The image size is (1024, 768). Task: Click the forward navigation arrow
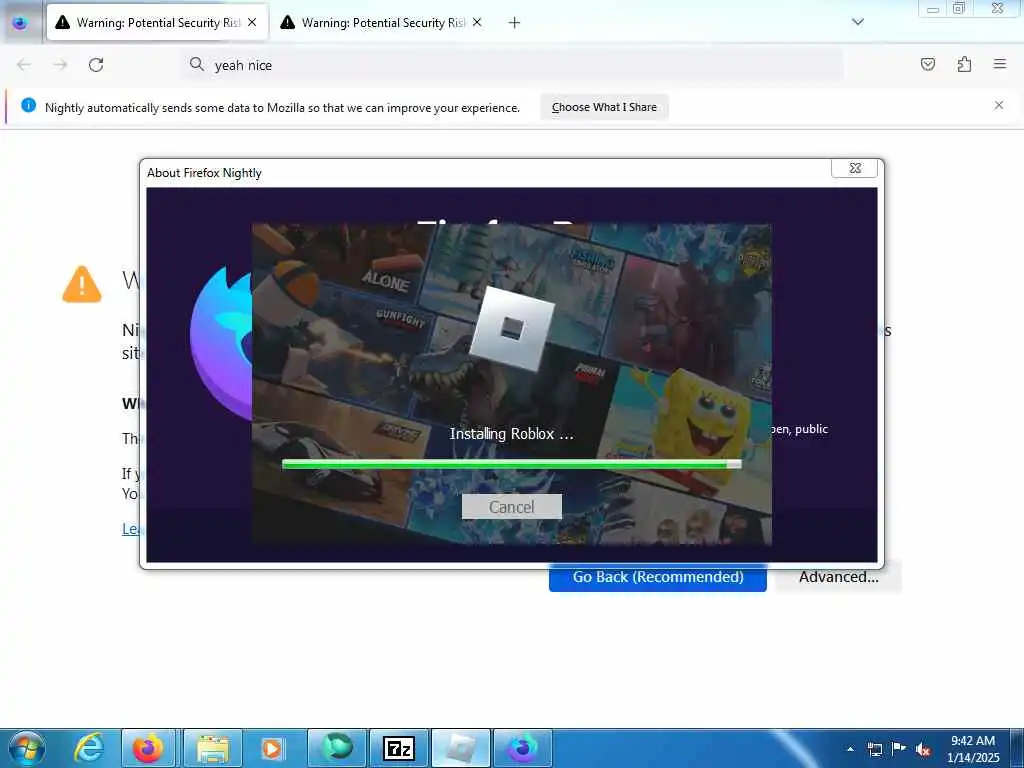60,65
